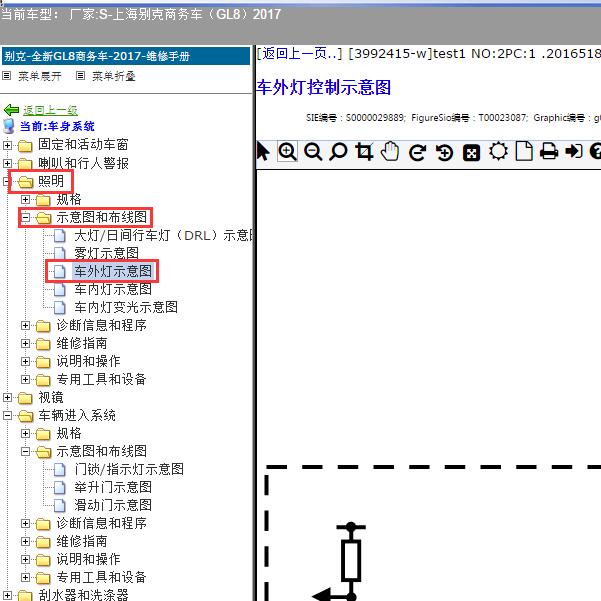Expand 固定和活动车窗 tree node

(7, 145)
